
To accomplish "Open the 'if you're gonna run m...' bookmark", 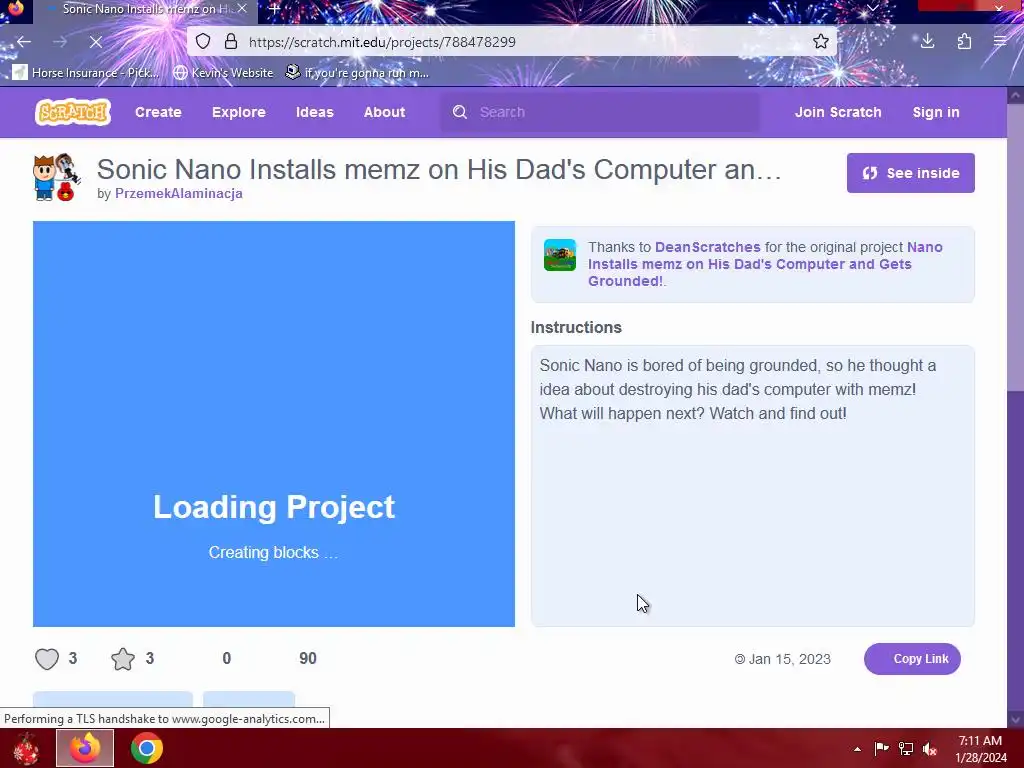I will coord(357,72).
